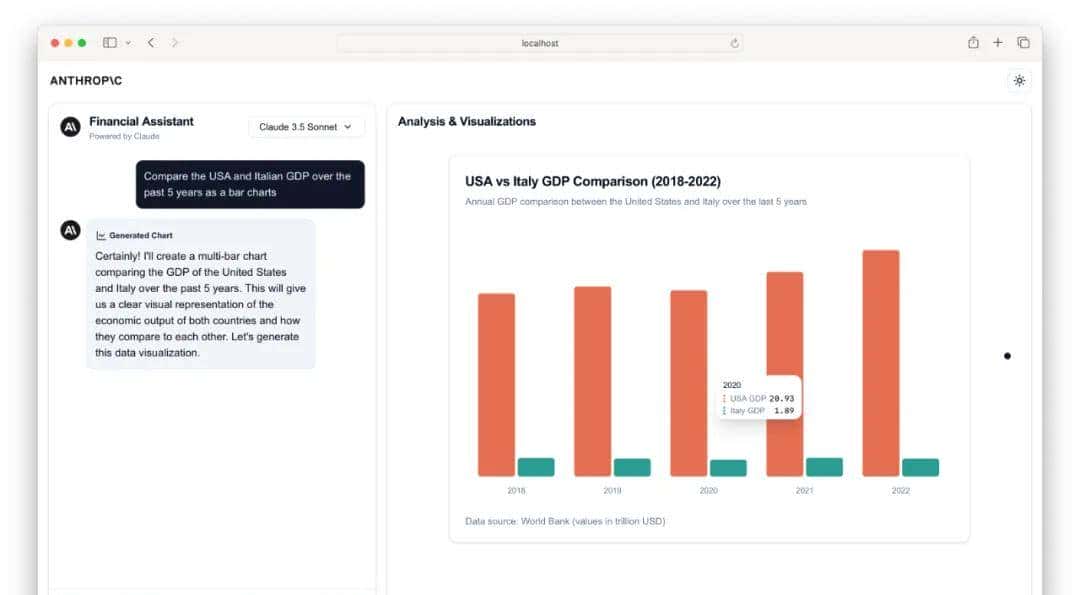Viewport: 1080px width, 595px height.
Task: Click the 2018 Italy GDP teal bar
Action: point(536,467)
